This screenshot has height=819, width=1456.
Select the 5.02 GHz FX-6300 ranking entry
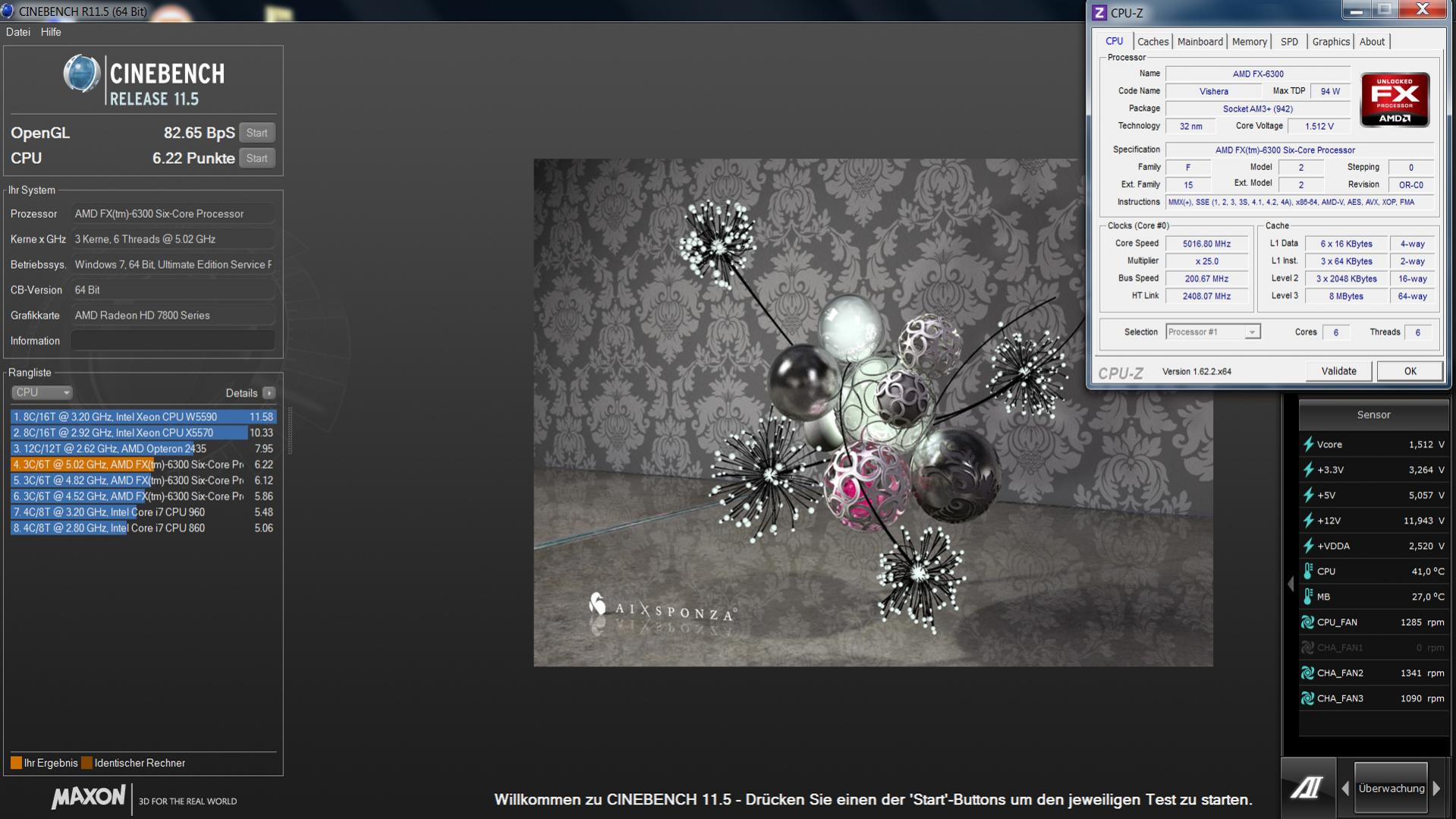[x=143, y=465]
